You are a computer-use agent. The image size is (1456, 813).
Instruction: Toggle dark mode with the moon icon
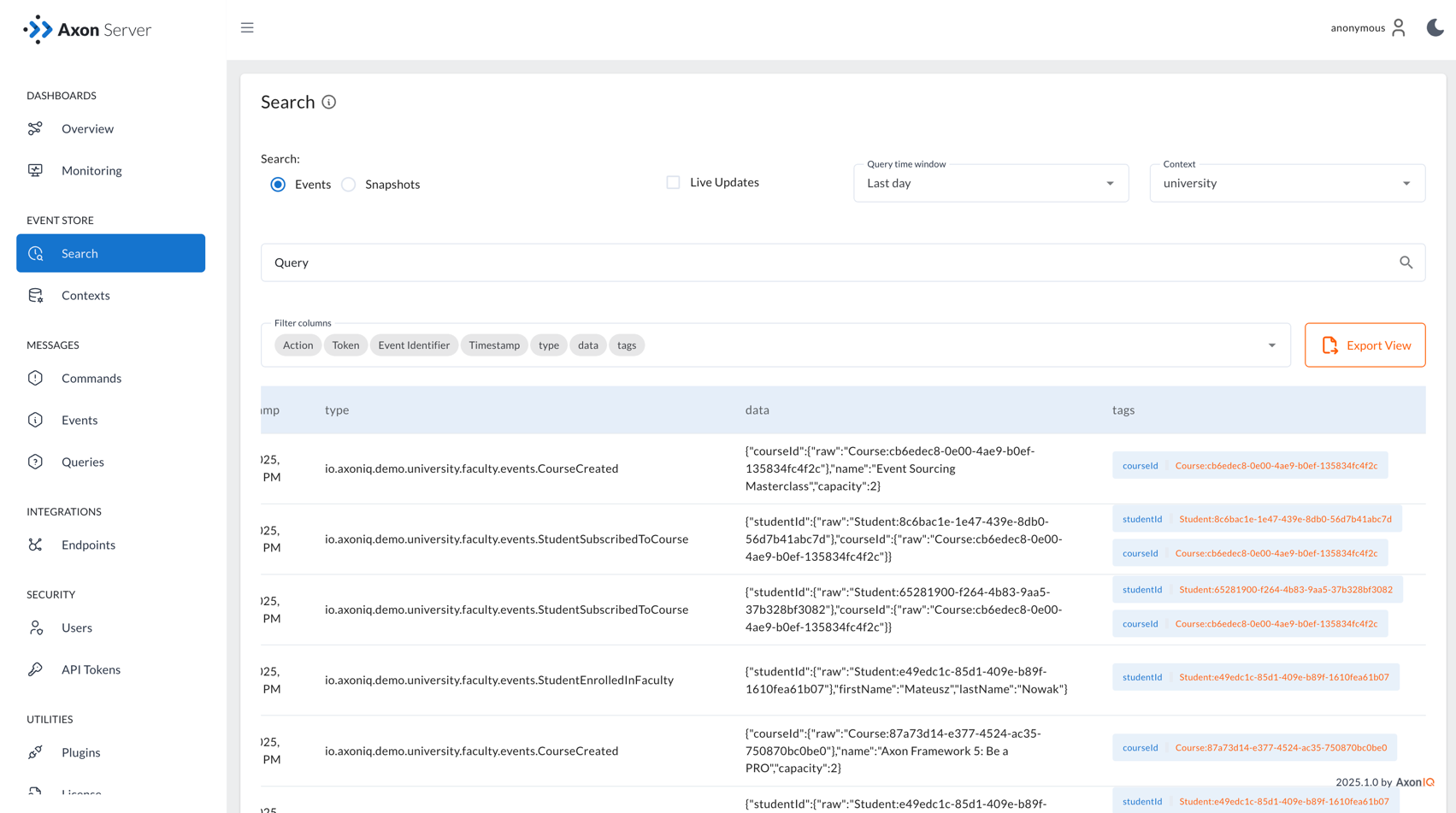(1434, 27)
